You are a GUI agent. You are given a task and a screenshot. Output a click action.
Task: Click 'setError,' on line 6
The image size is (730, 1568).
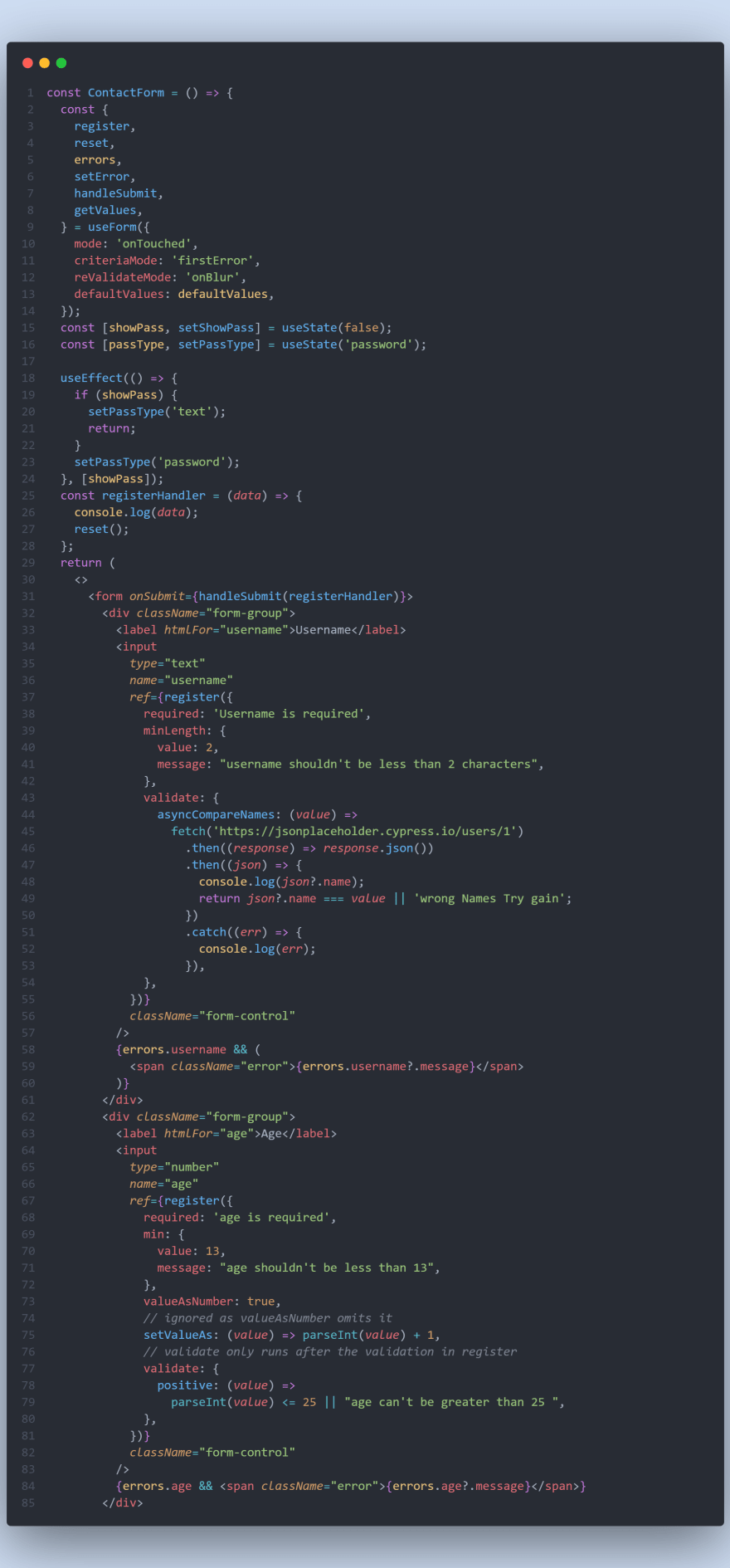[x=105, y=177]
